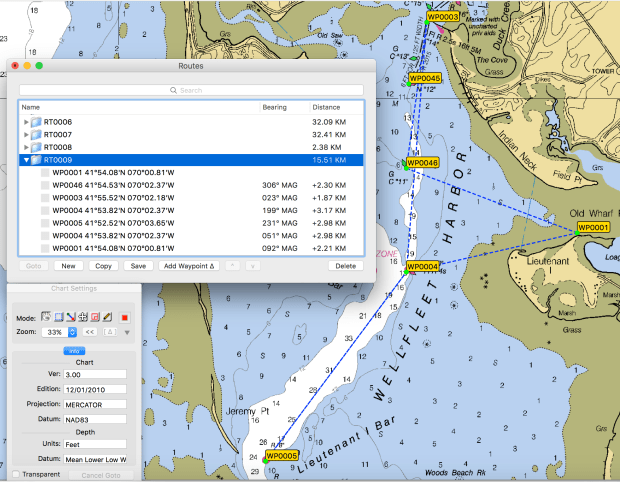Collapse the RT0009 route
Image resolution: width=620 pixels, height=482 pixels.
(x=27, y=159)
